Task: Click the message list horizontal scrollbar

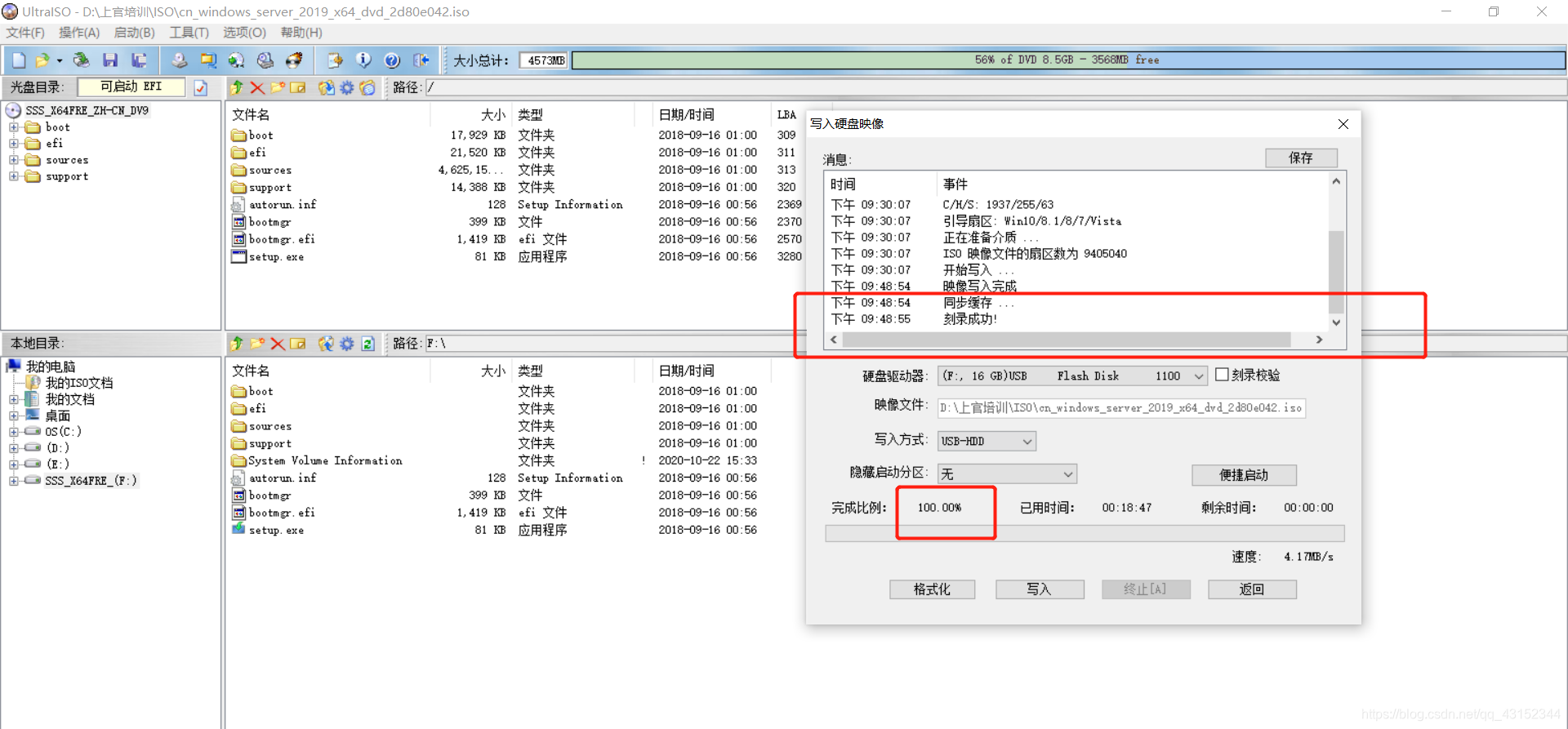Action: coord(1066,340)
